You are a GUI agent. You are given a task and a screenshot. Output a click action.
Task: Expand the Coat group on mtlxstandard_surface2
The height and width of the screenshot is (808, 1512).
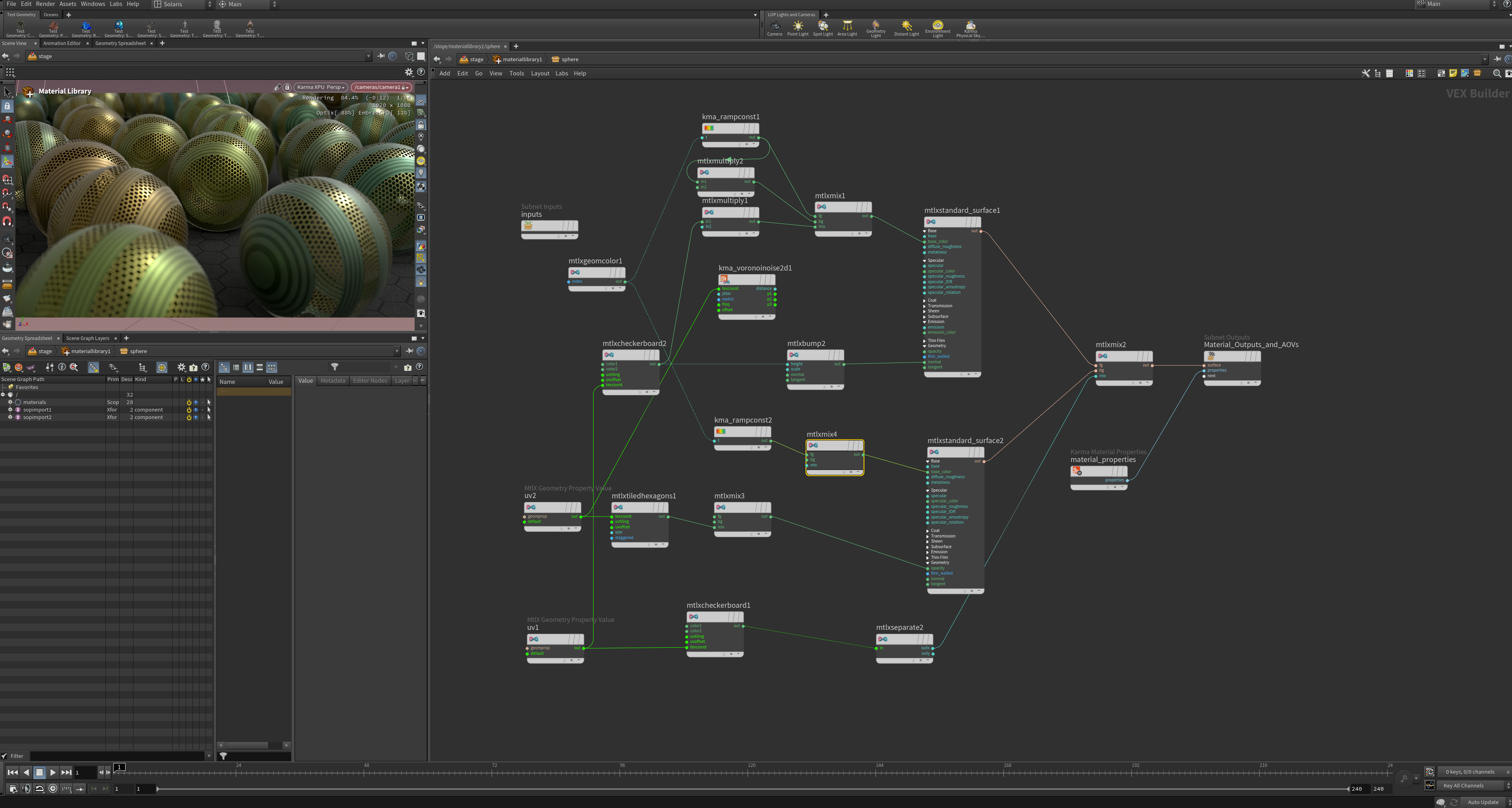[x=928, y=531]
